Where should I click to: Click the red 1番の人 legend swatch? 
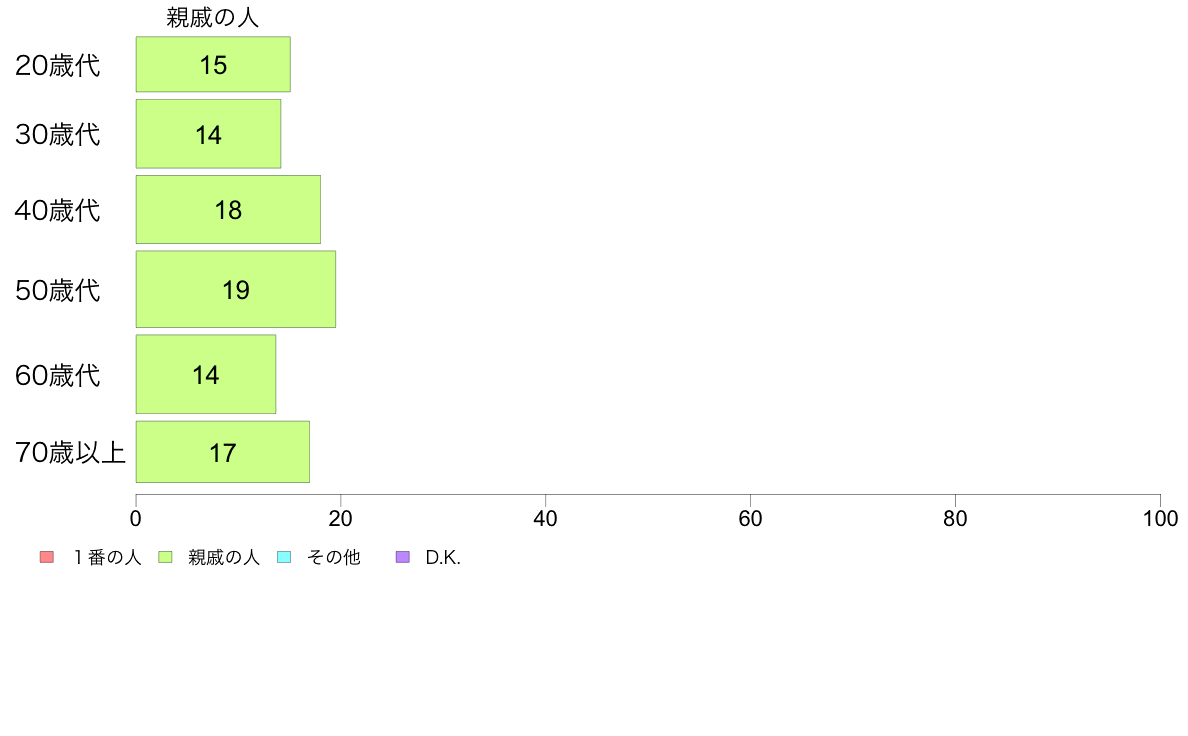pos(47,557)
